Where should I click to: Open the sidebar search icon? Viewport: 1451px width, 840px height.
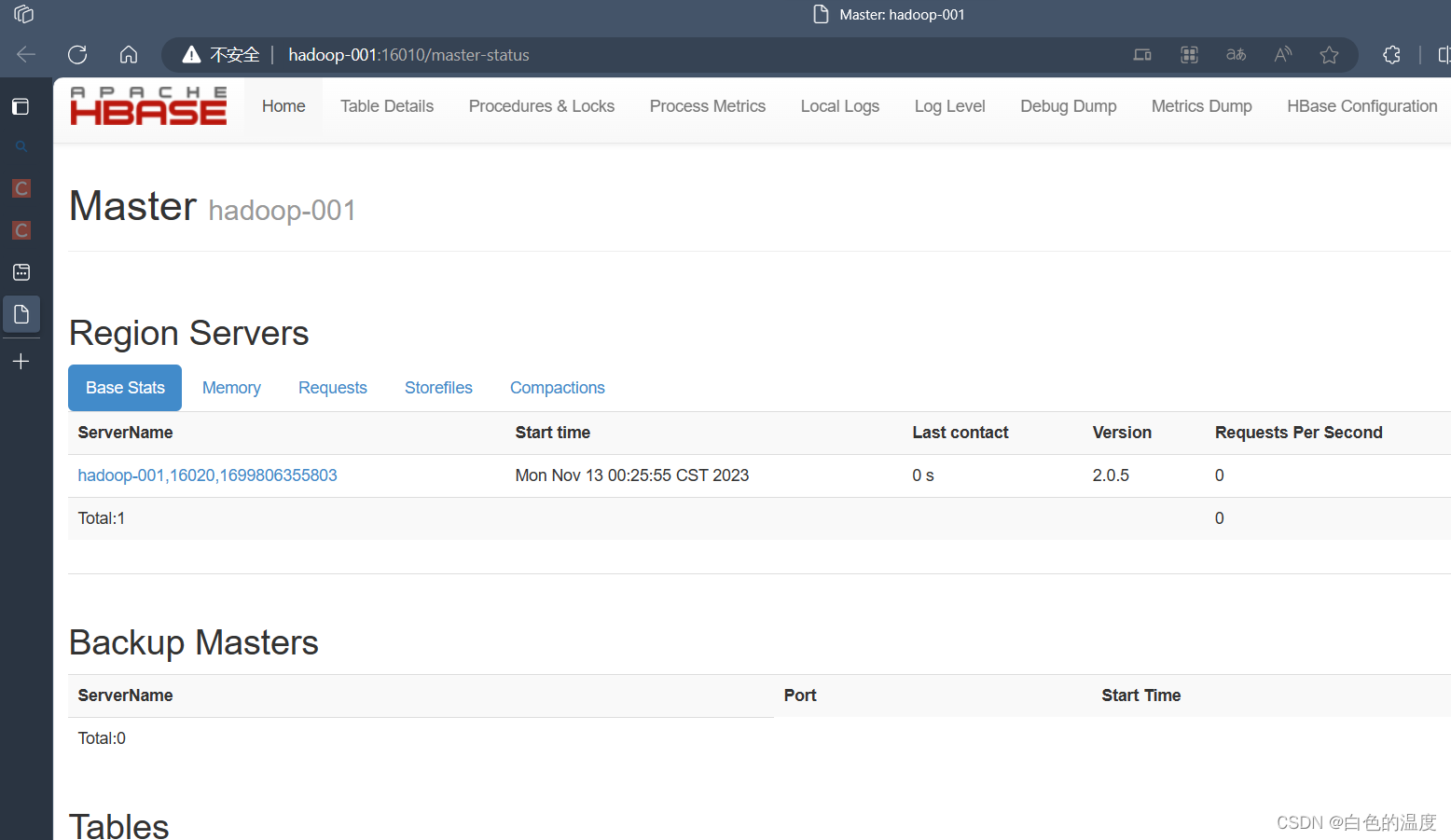21,146
